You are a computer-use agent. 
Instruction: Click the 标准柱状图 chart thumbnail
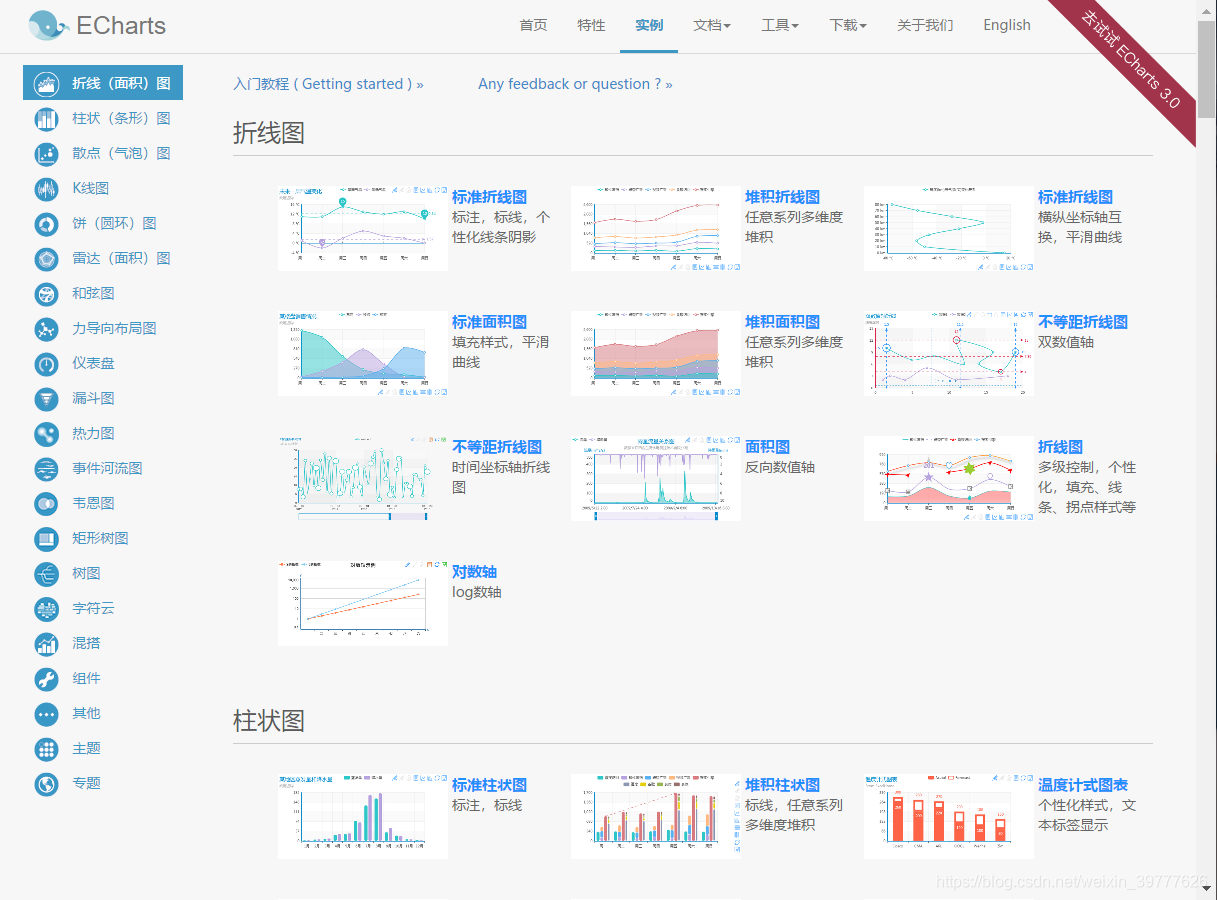point(363,816)
